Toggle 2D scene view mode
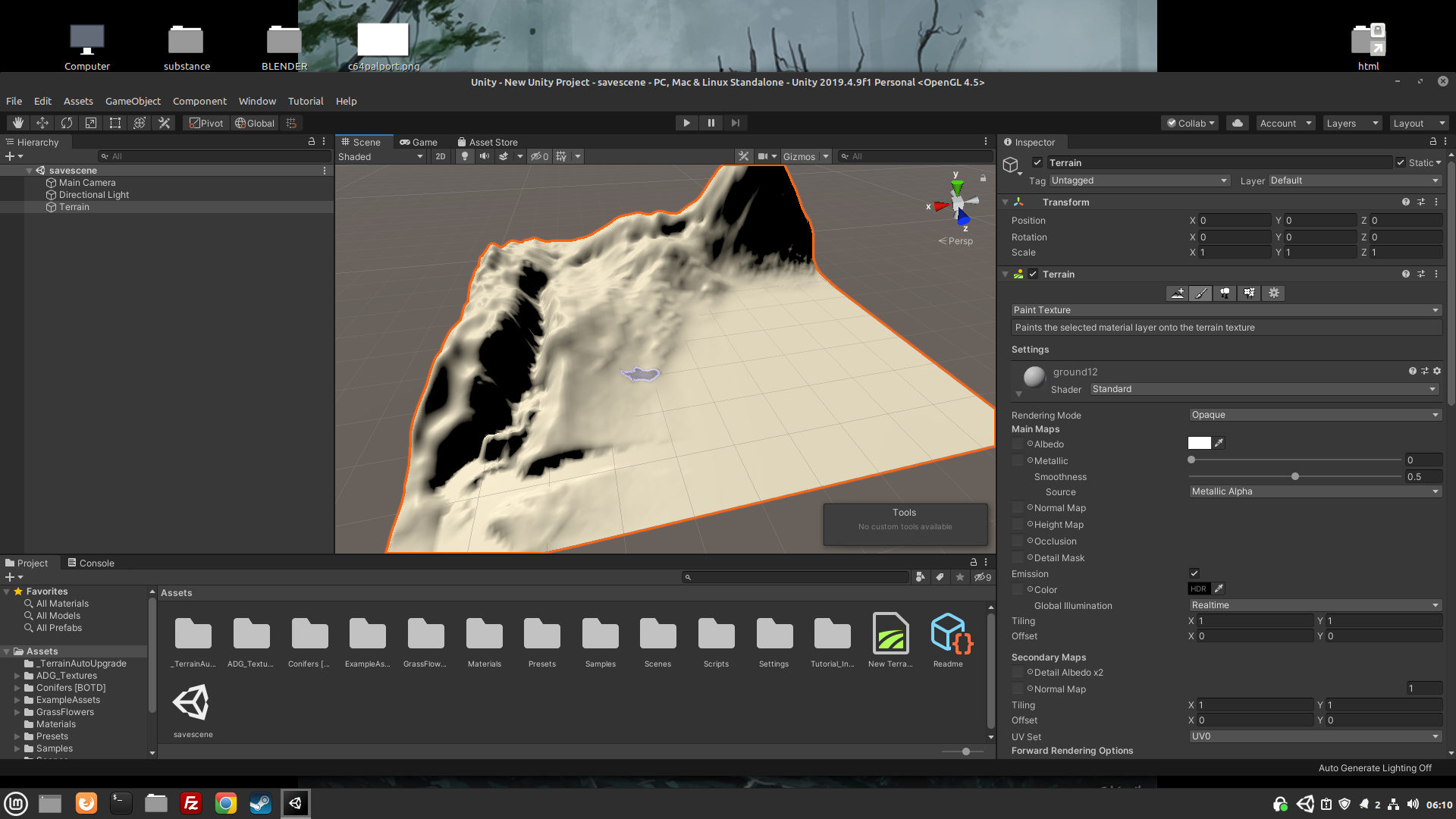Image resolution: width=1456 pixels, height=819 pixels. click(441, 156)
